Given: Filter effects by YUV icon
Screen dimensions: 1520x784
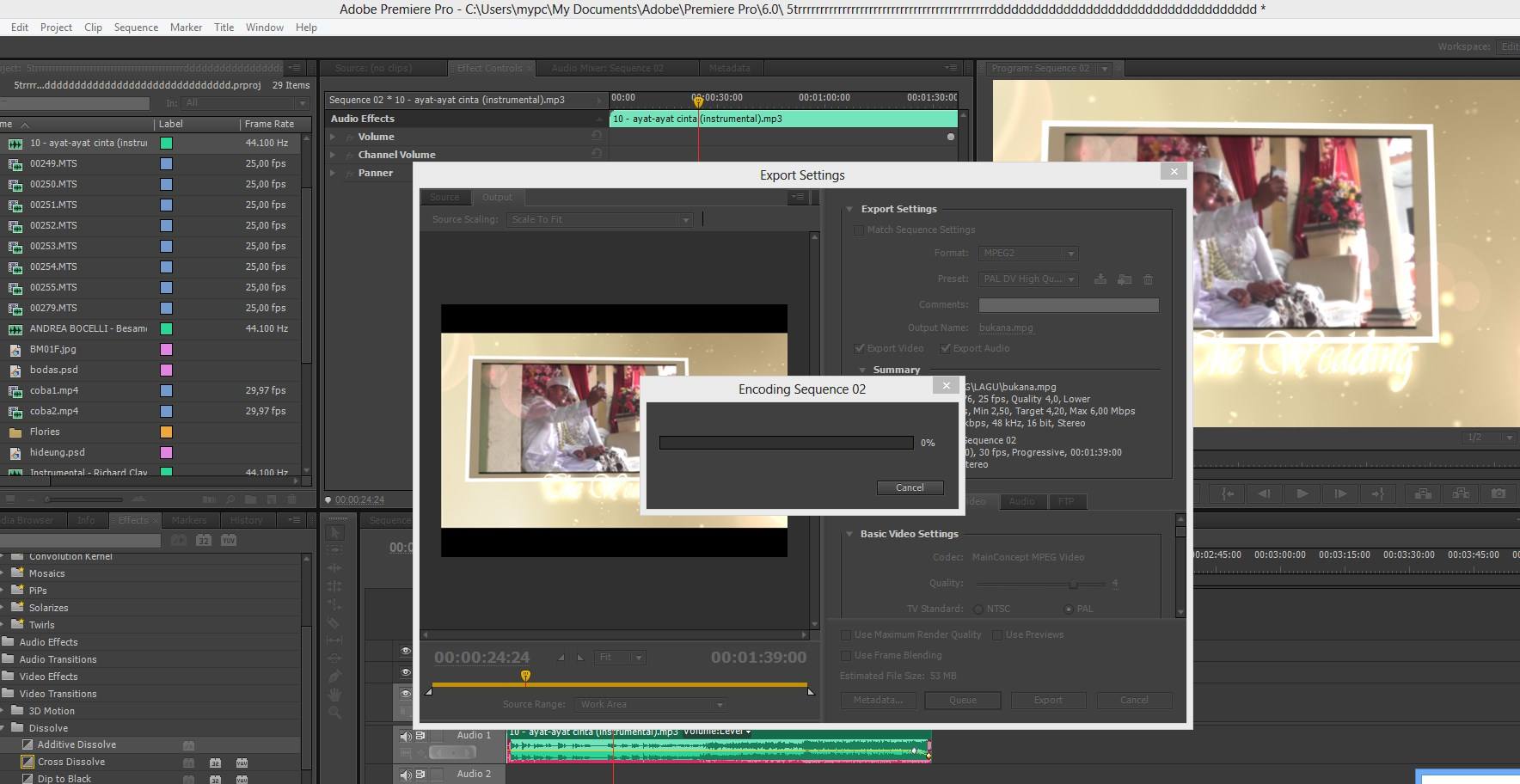Looking at the screenshot, I should [x=229, y=540].
